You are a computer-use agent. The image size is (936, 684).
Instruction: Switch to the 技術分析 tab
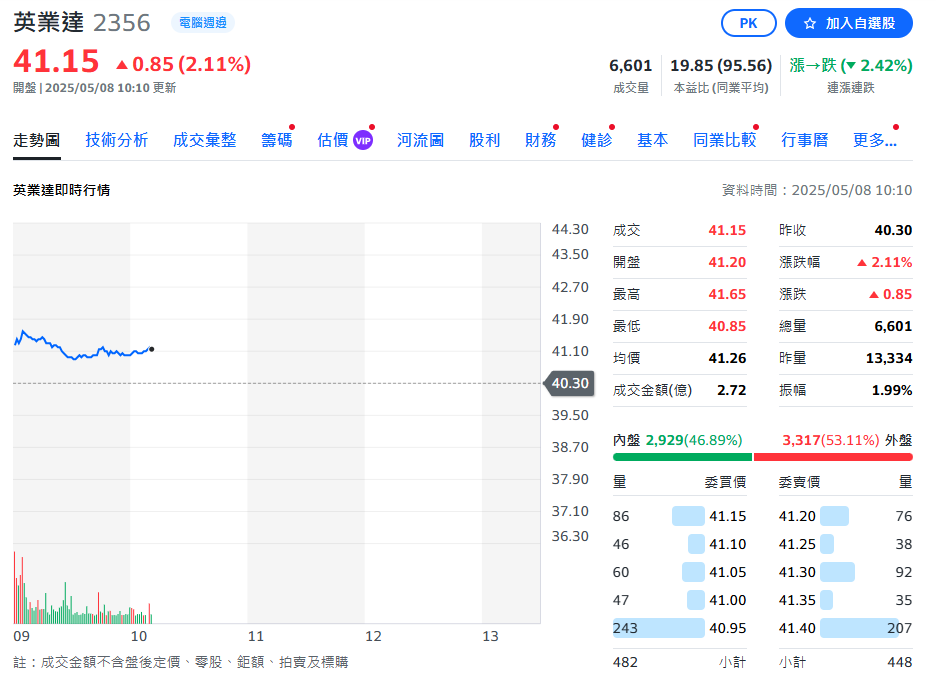pos(116,140)
